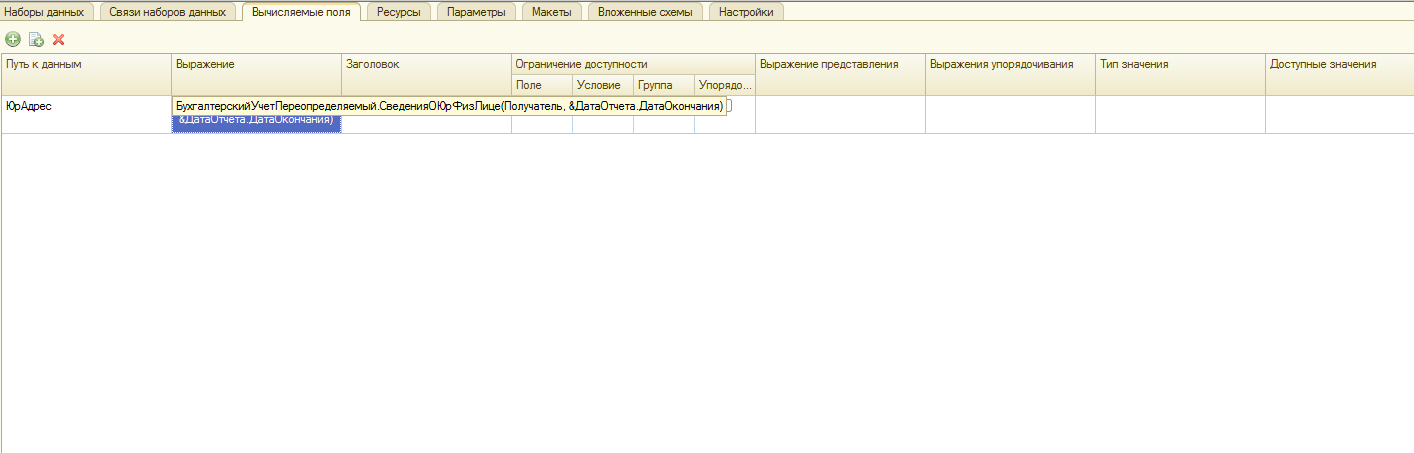
Task: Click the Выражение представления cell in ЮрАдрес row
Action: [x=840, y=114]
